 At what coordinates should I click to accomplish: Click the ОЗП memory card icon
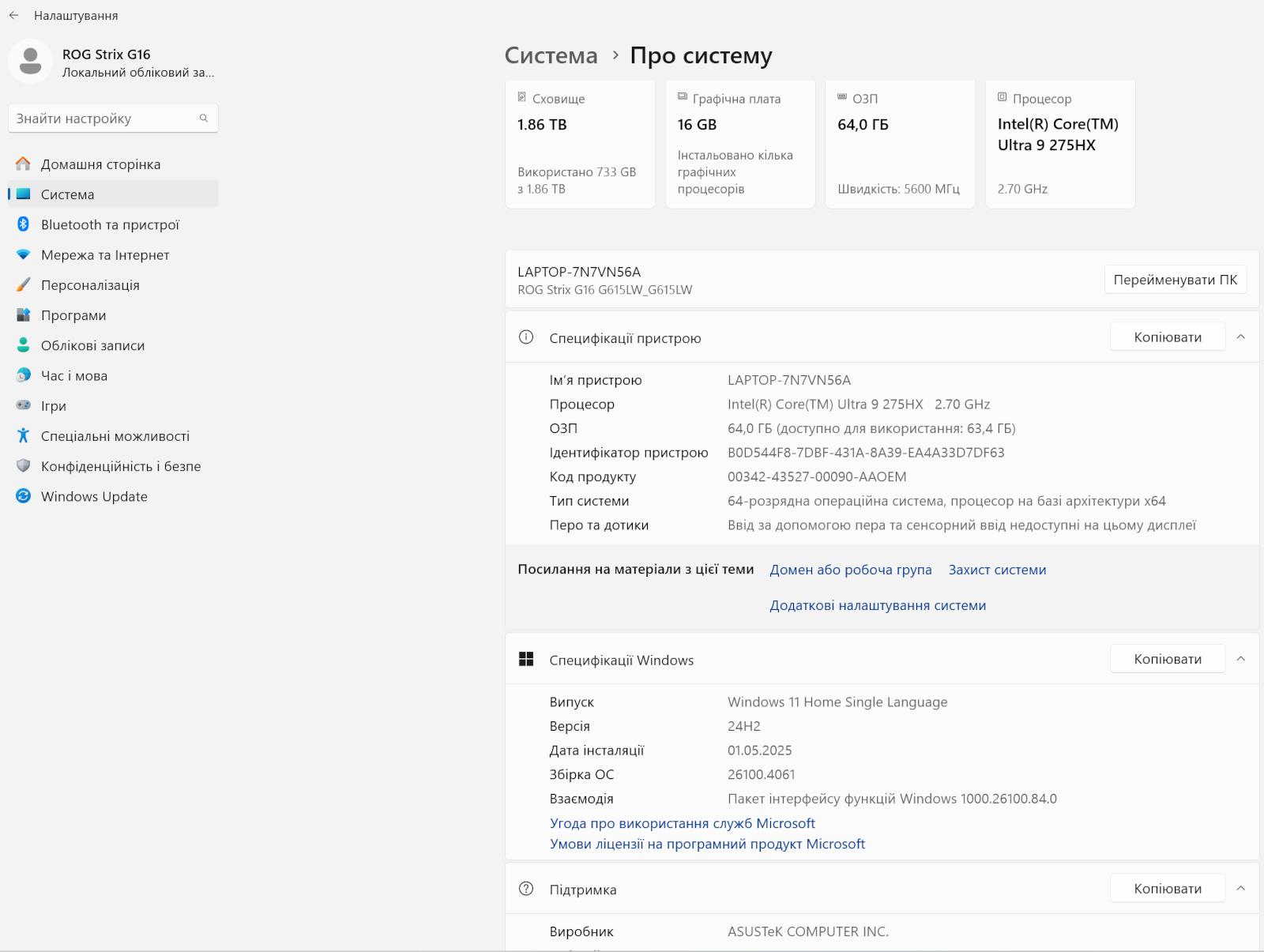click(842, 96)
